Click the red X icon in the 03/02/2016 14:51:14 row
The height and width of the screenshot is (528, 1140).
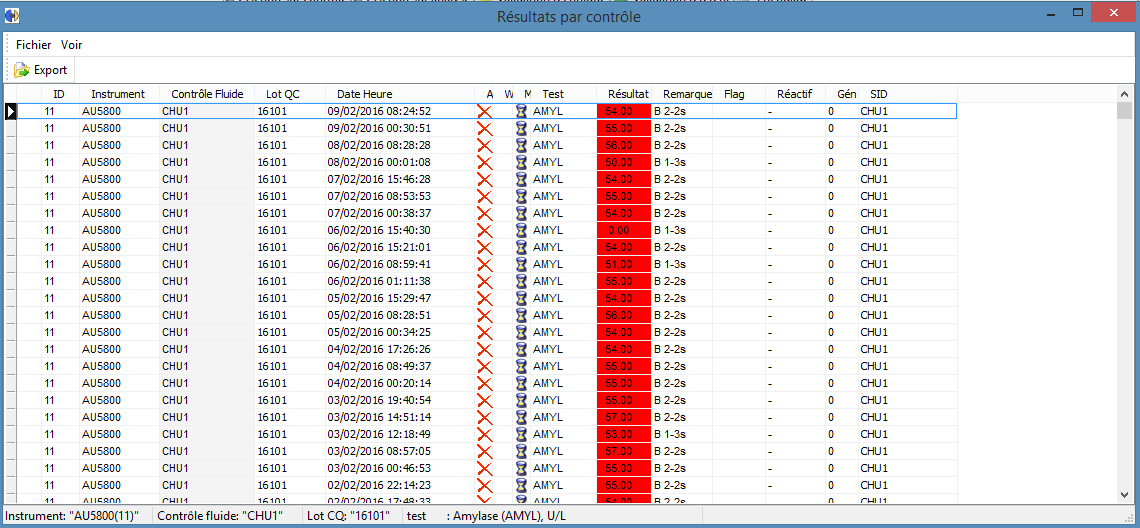[x=484, y=417]
